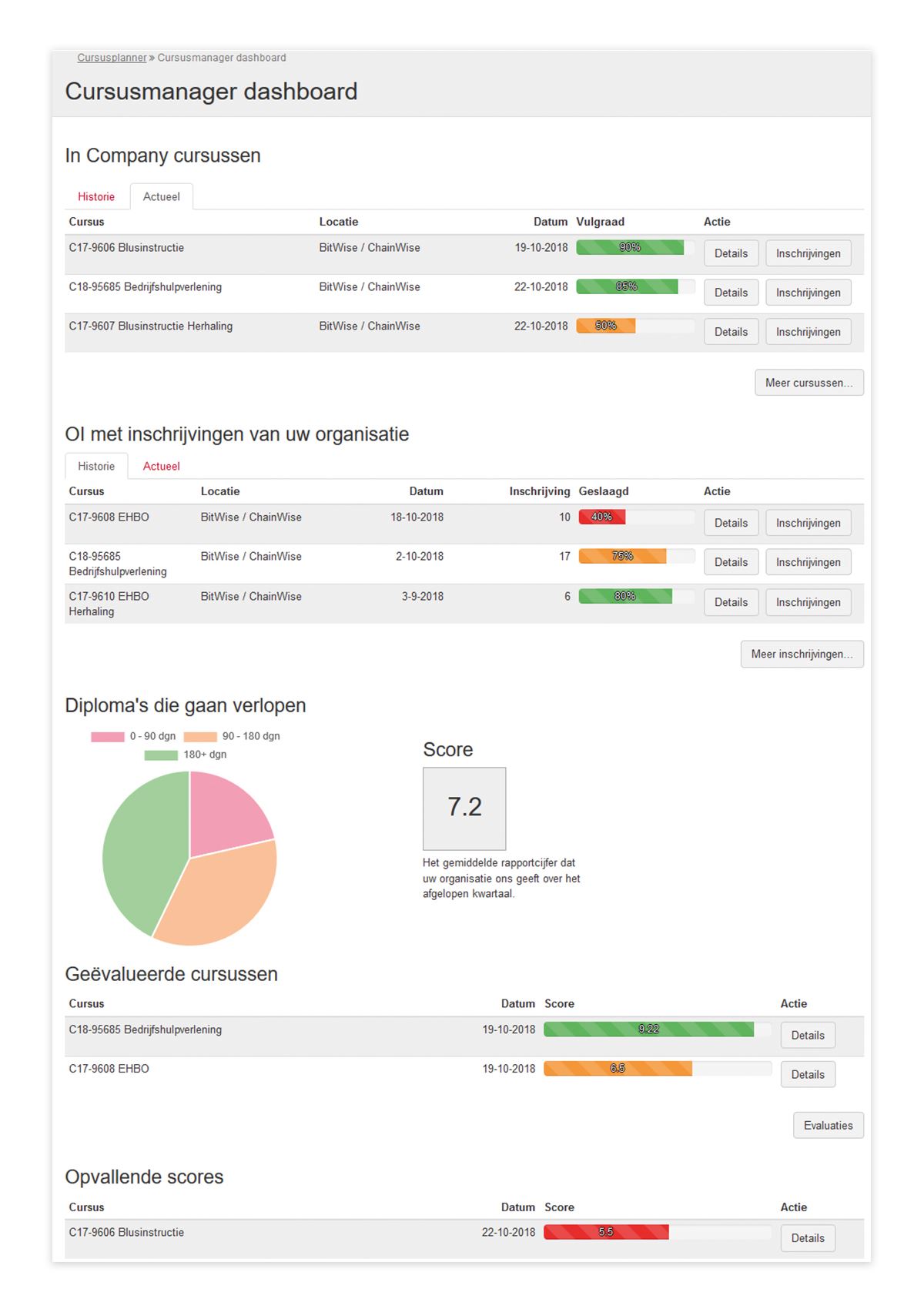
Task: Toggle the 0 - 90 dgn legend swatch
Action: pyautogui.click(x=108, y=737)
